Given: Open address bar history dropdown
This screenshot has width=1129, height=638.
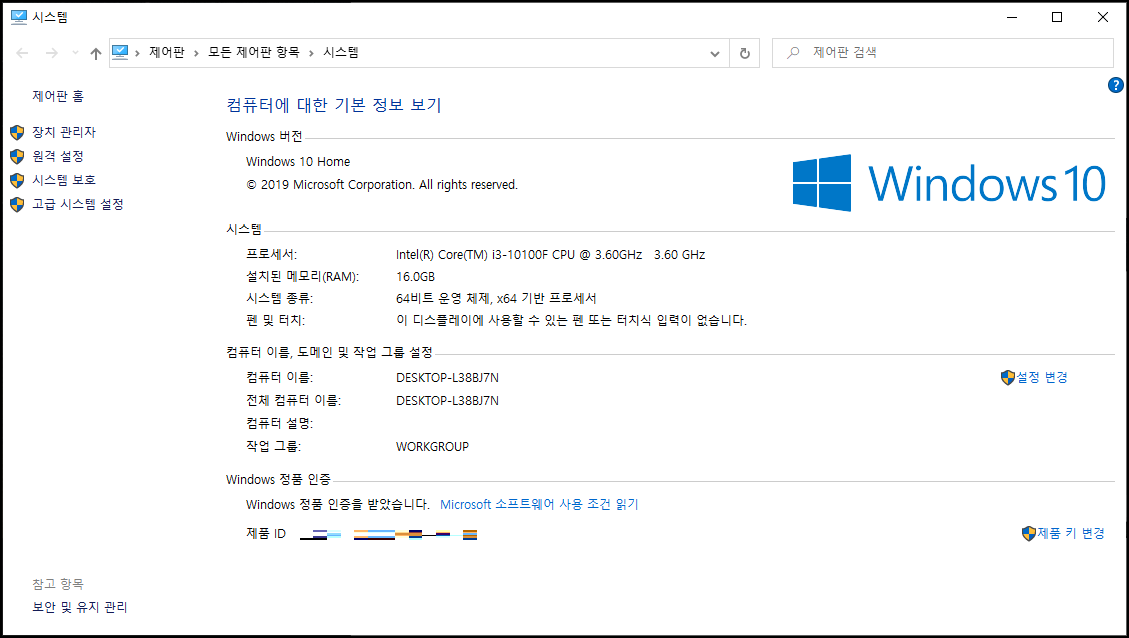Looking at the screenshot, I should (x=714, y=53).
